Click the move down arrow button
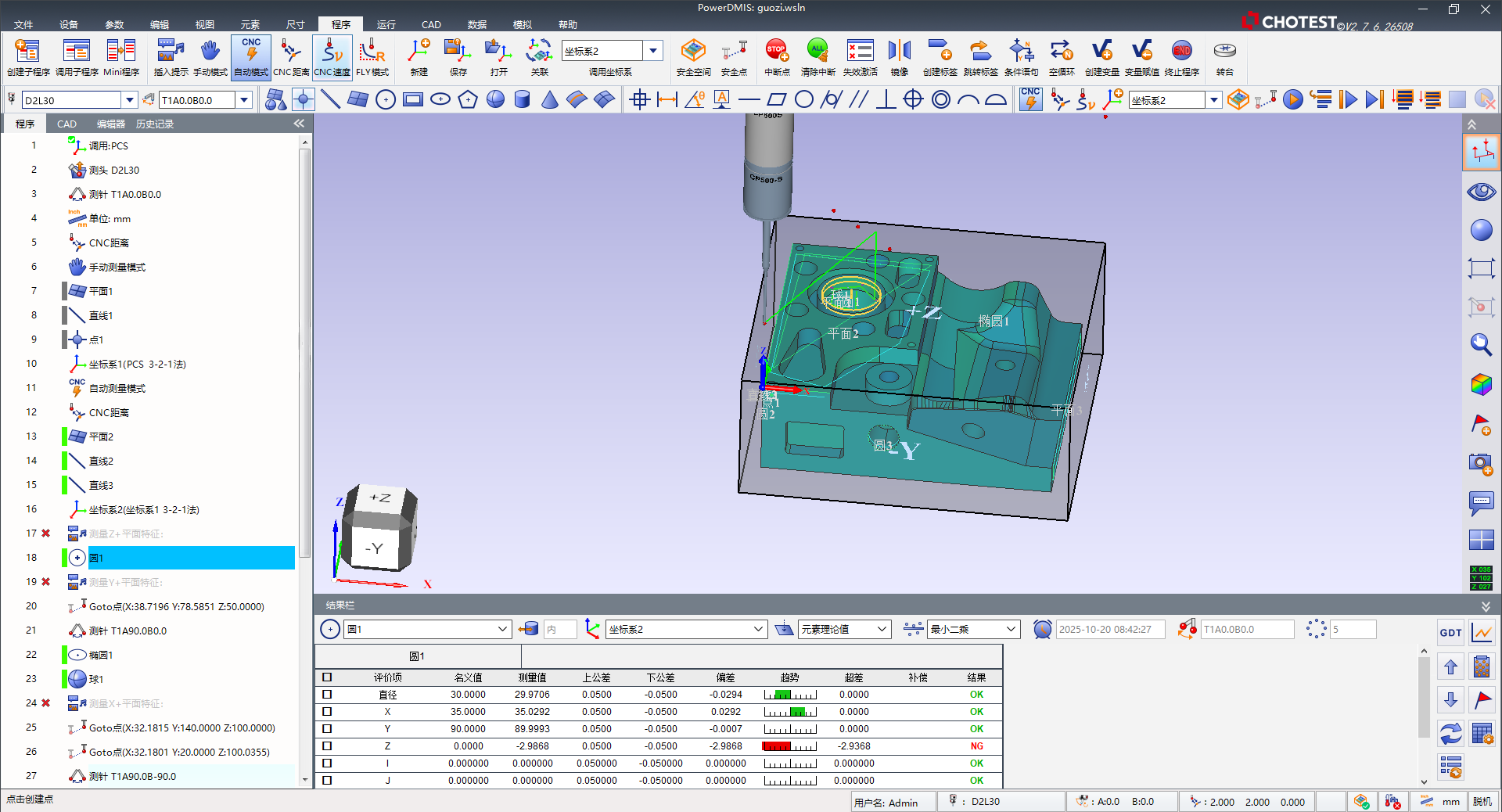Viewport: 1502px width, 812px height. pos(1450,699)
